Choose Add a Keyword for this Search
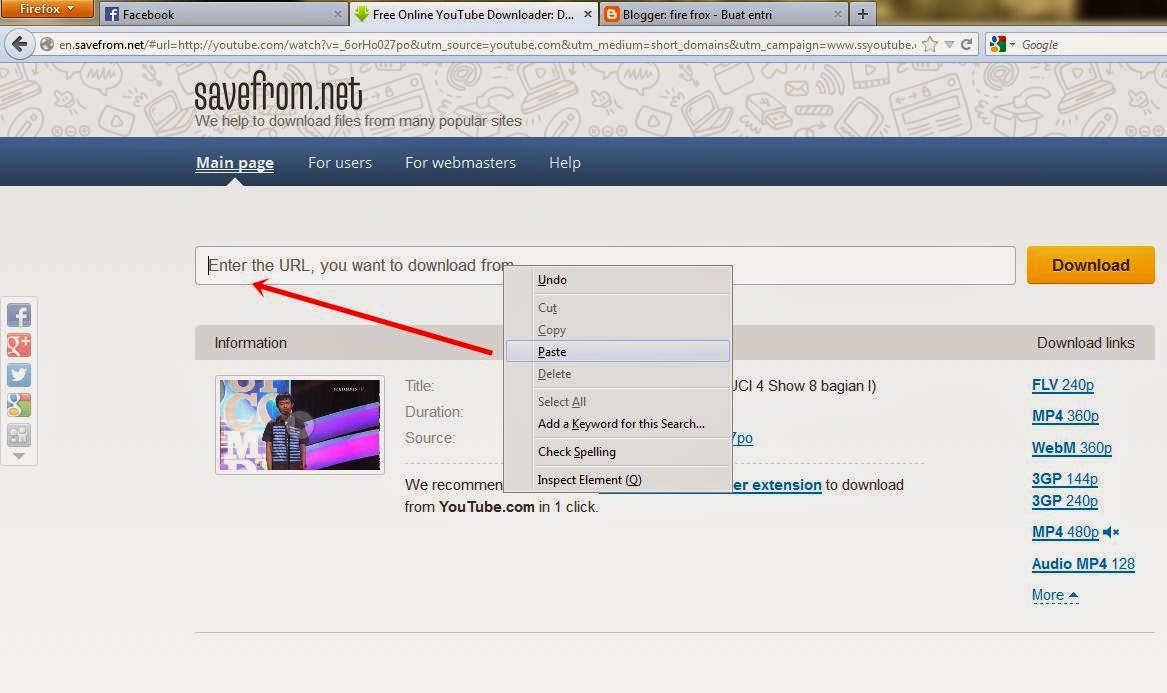The width and height of the screenshot is (1167, 693). click(x=618, y=424)
